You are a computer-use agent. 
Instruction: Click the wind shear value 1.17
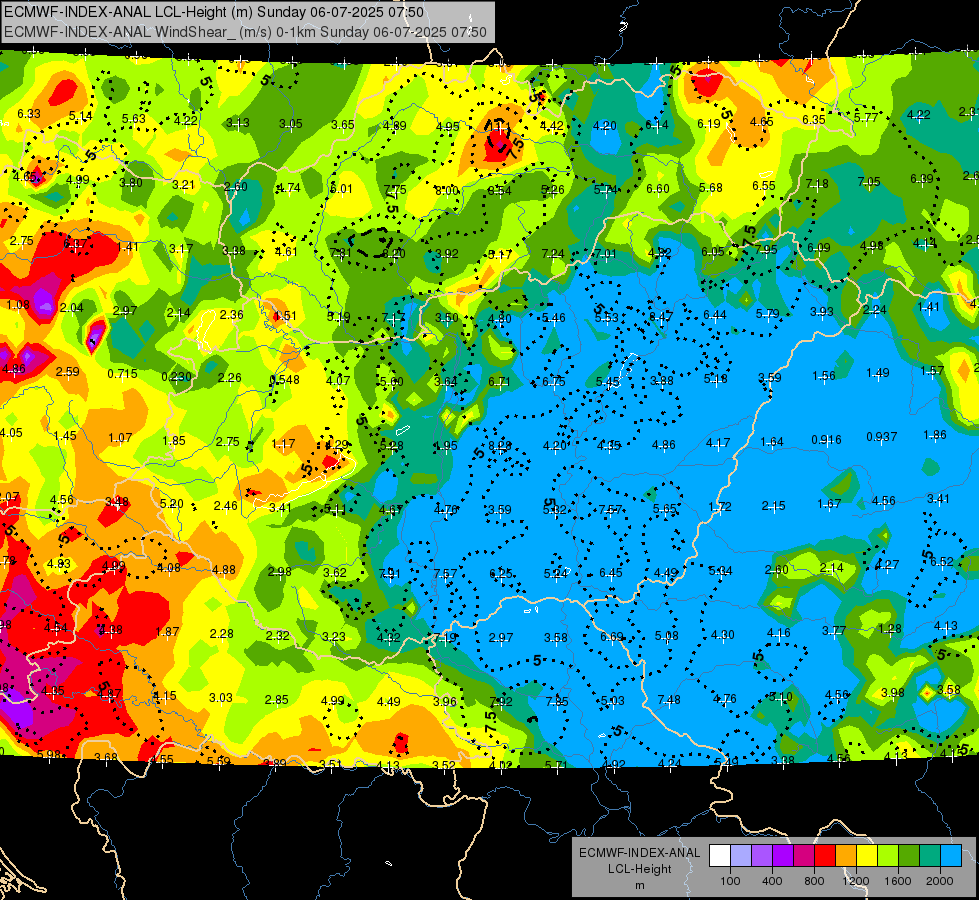point(283,444)
